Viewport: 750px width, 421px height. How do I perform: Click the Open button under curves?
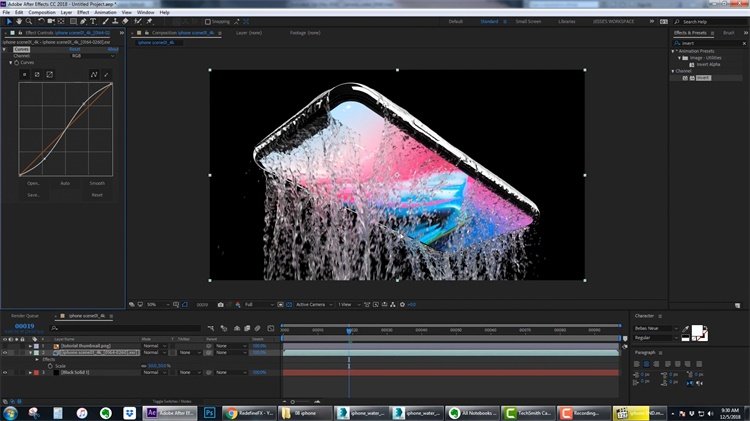[x=33, y=183]
